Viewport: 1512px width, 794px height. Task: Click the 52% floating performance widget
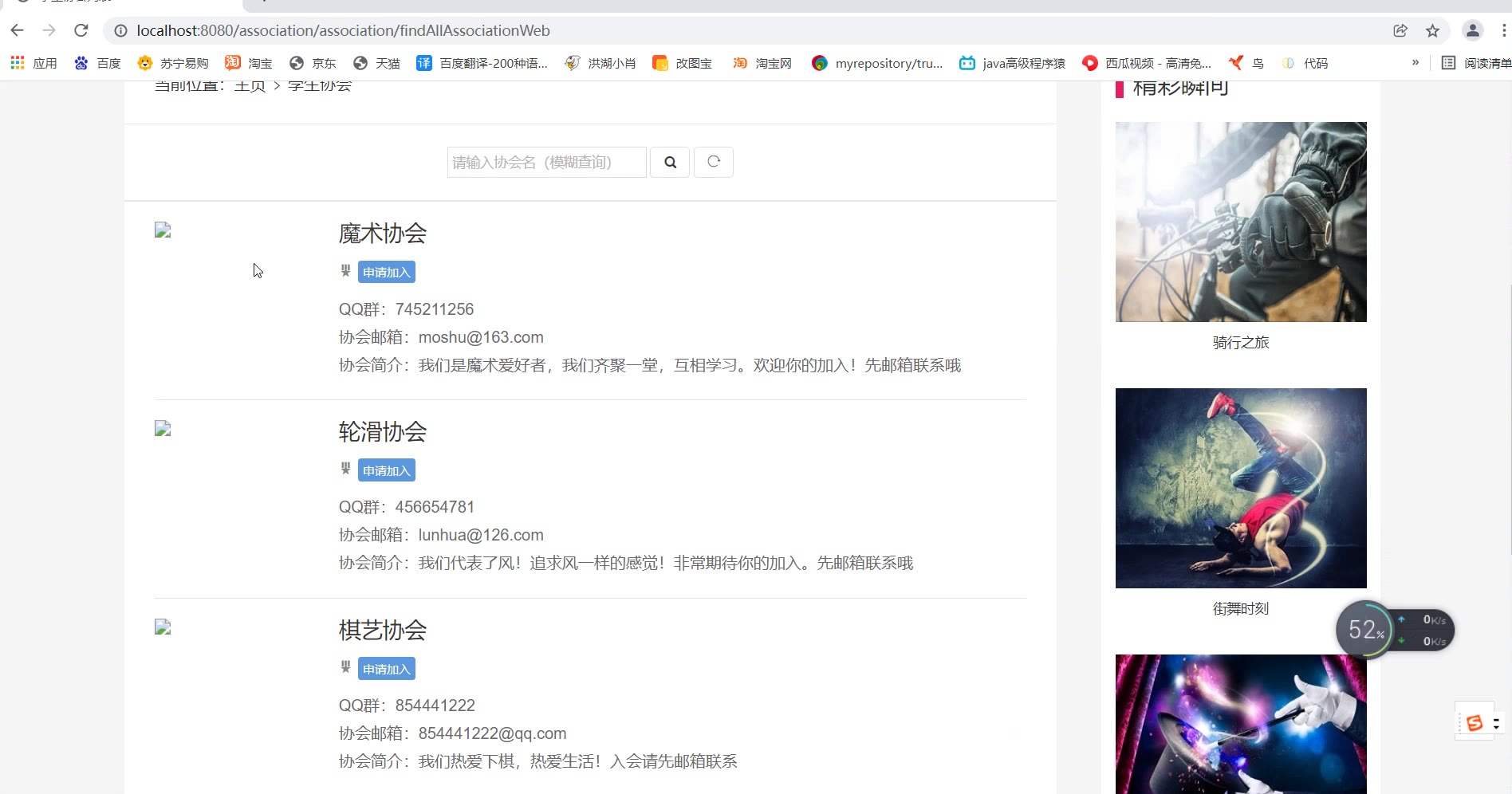[1394, 630]
